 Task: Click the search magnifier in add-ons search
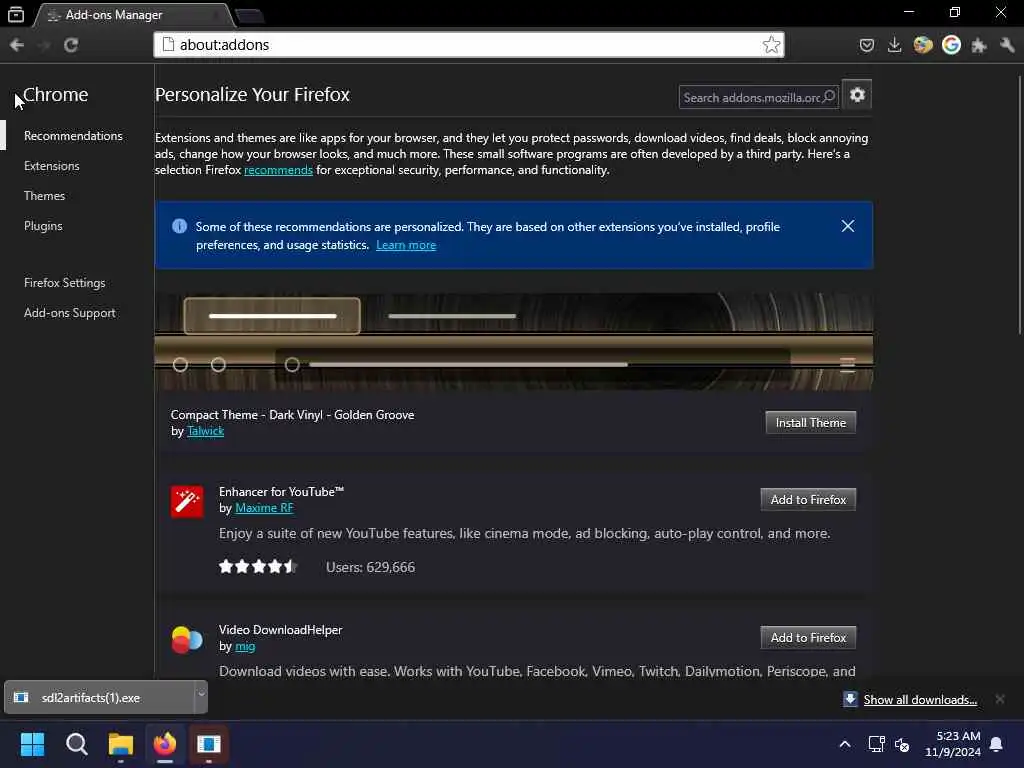click(829, 97)
